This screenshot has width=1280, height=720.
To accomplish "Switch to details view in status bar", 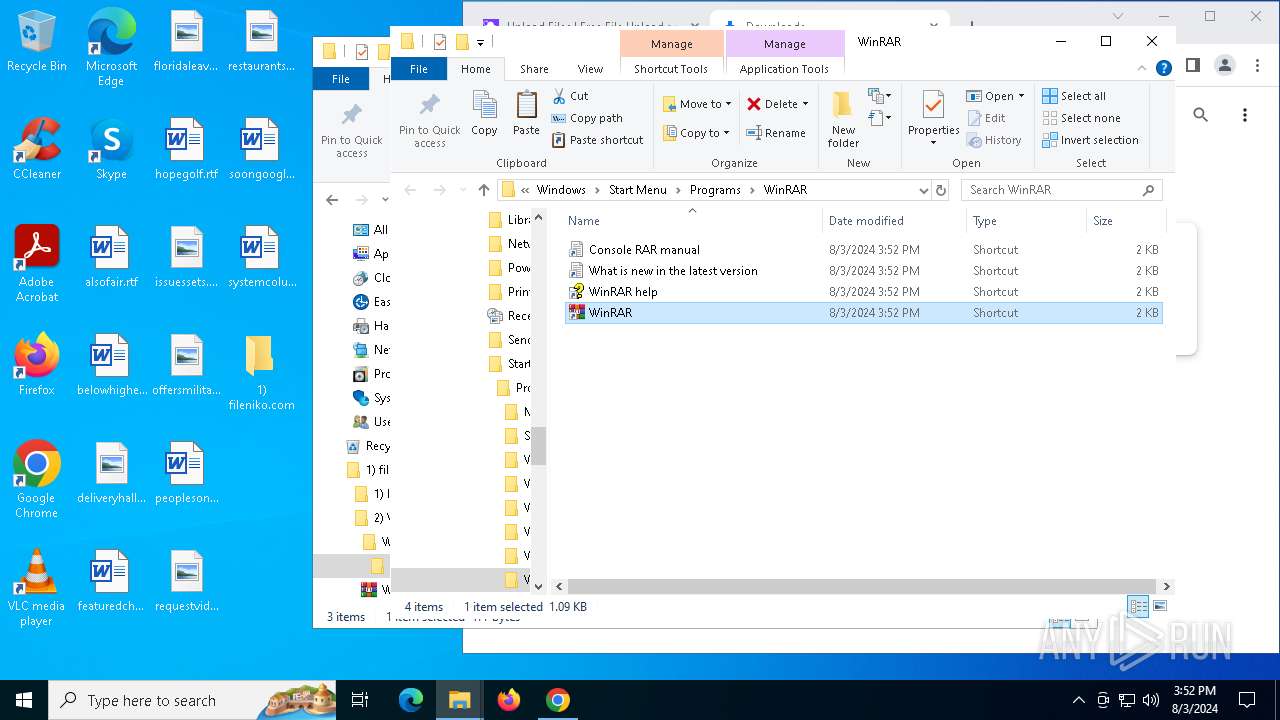I will click(1138, 606).
